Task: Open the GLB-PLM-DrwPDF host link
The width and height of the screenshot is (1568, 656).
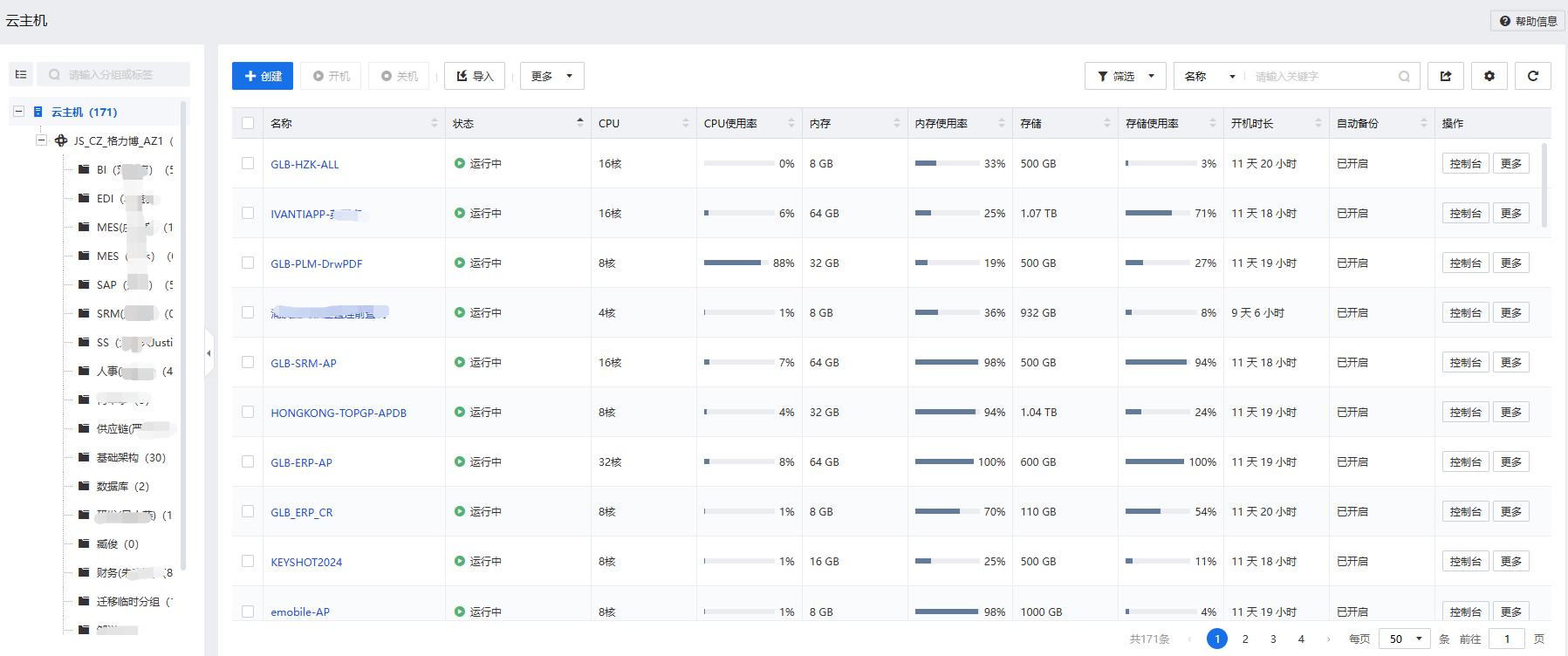Action: click(316, 263)
